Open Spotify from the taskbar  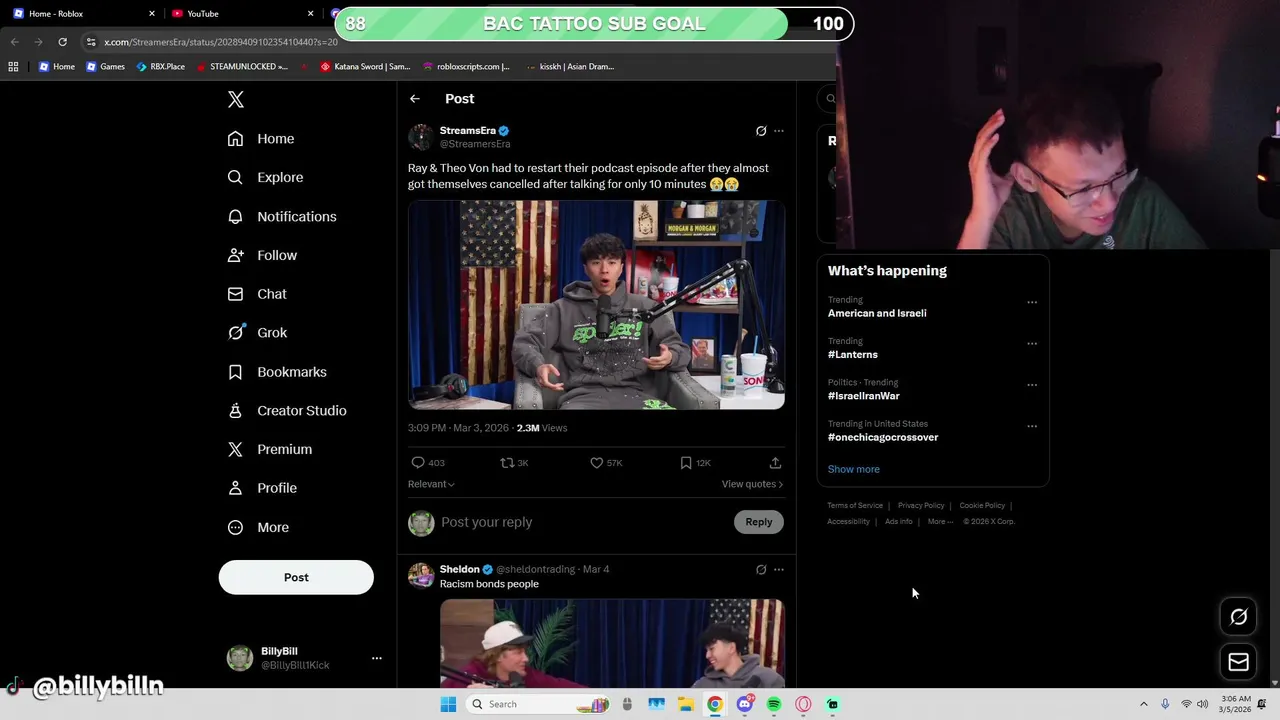pyautogui.click(x=774, y=704)
